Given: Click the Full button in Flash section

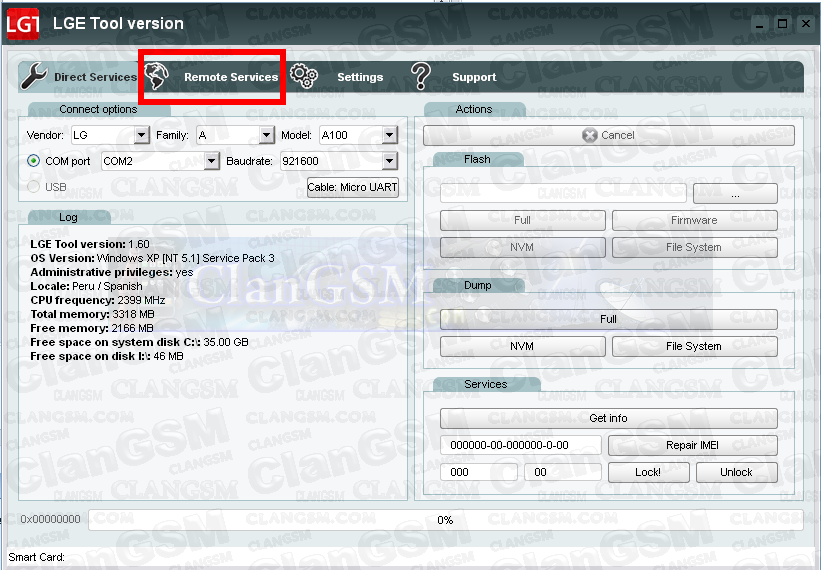Looking at the screenshot, I should pos(523,220).
